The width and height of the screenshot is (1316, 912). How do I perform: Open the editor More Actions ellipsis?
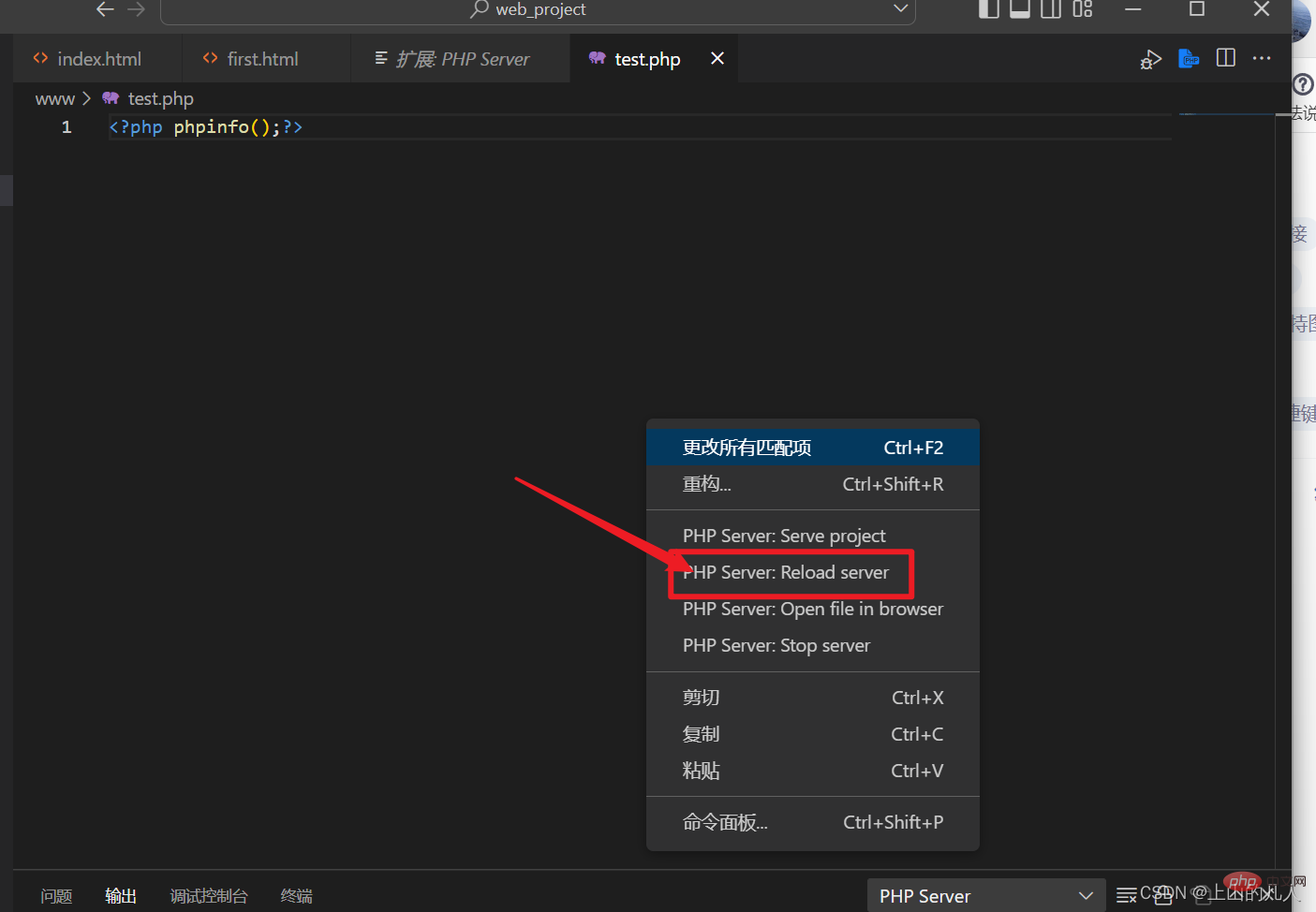pos(1262,58)
